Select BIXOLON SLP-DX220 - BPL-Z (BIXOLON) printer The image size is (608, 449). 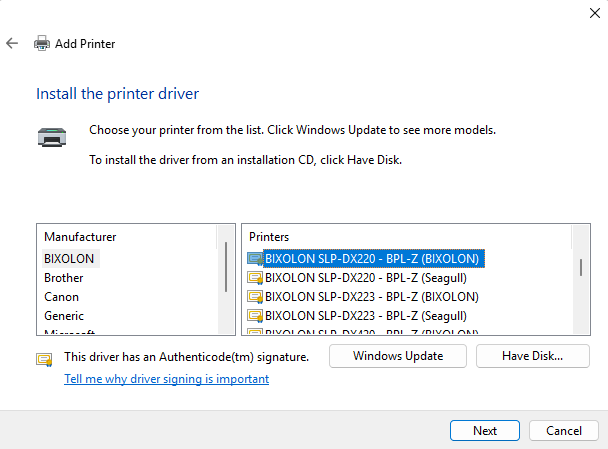[x=372, y=259]
